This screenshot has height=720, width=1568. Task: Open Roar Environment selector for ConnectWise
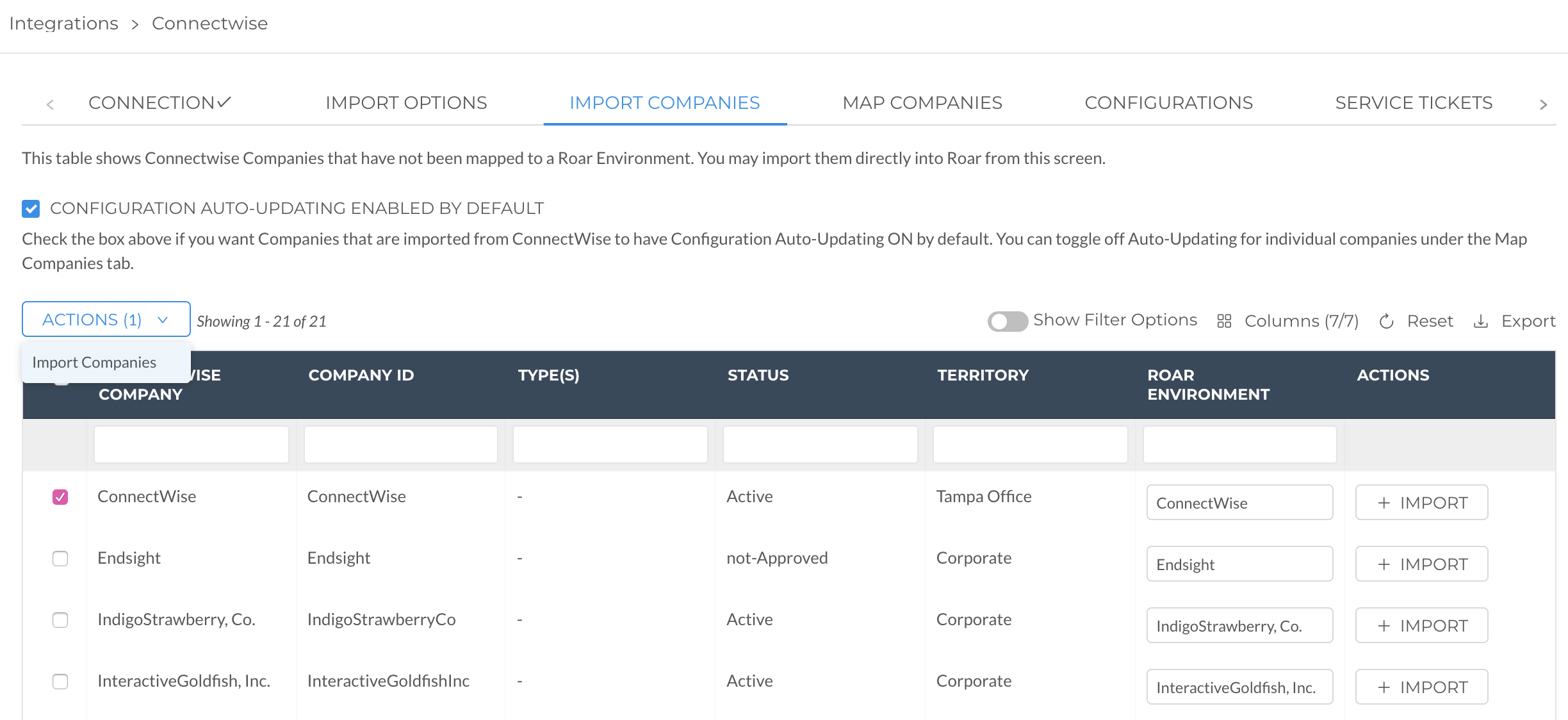click(x=1239, y=503)
